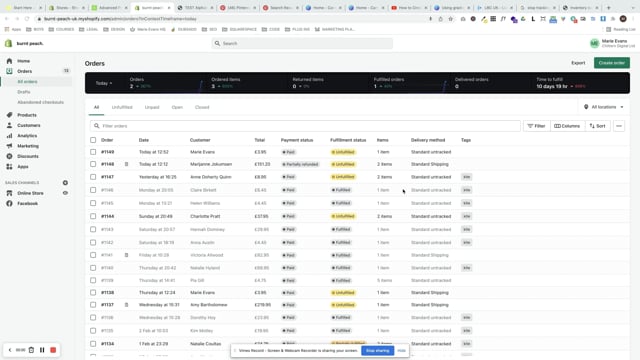Switch to the Open tab
This screenshot has width=640, height=360.
[x=177, y=107]
